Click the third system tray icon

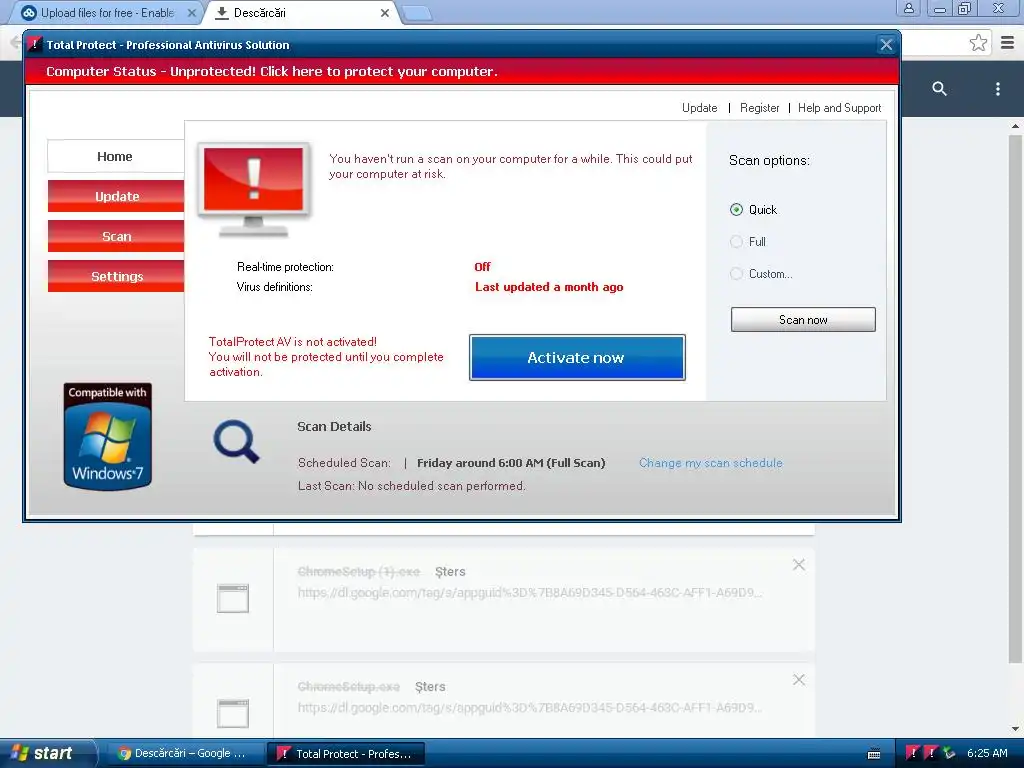pyautogui.click(x=949, y=753)
